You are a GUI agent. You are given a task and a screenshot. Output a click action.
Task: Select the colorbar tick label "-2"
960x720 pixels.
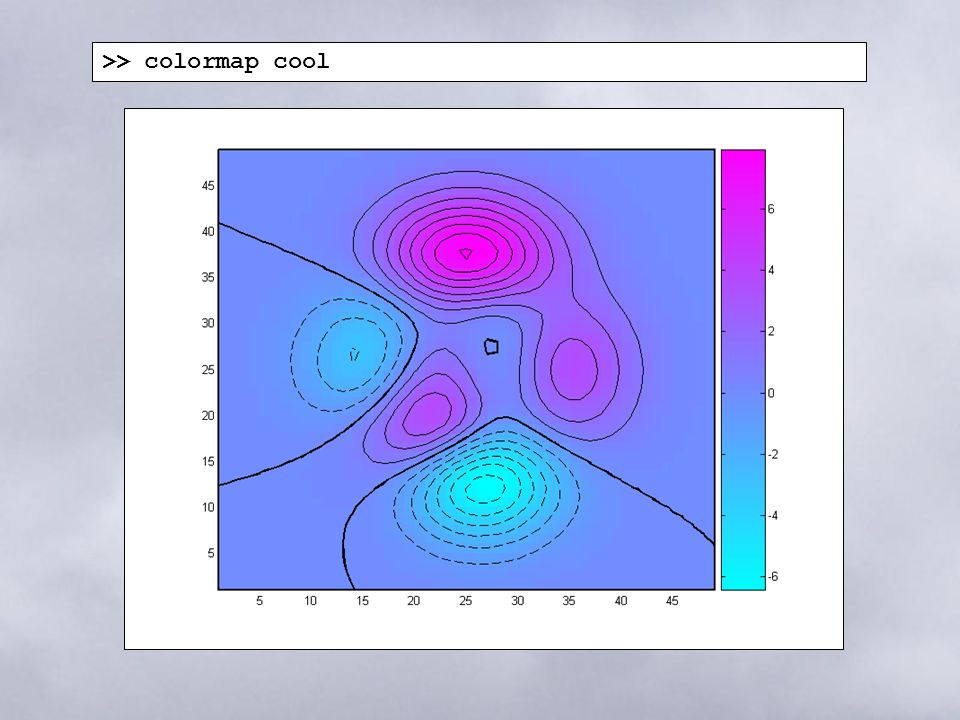(x=773, y=454)
